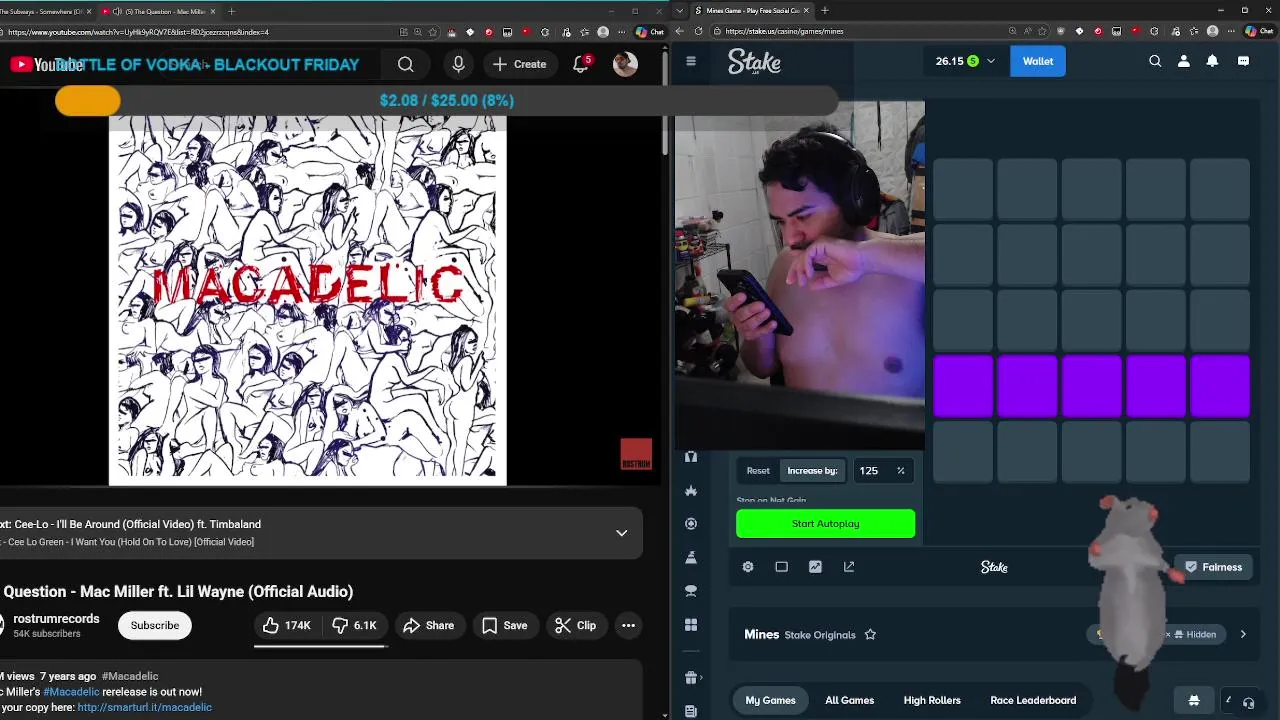This screenshot has width=1280, height=720.
Task: Dislike the video showing 6.1K
Action: tap(355, 625)
